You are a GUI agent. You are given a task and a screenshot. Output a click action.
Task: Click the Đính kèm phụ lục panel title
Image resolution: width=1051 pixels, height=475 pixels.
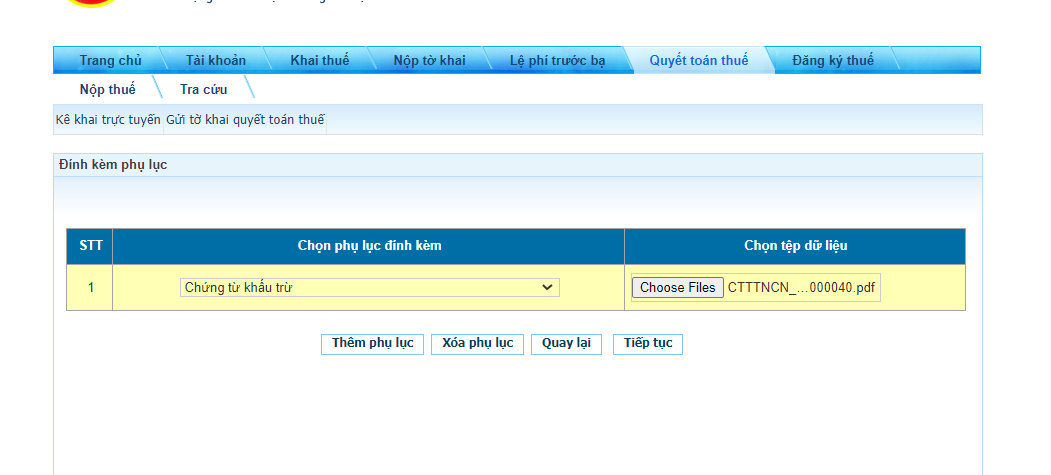coord(112,165)
